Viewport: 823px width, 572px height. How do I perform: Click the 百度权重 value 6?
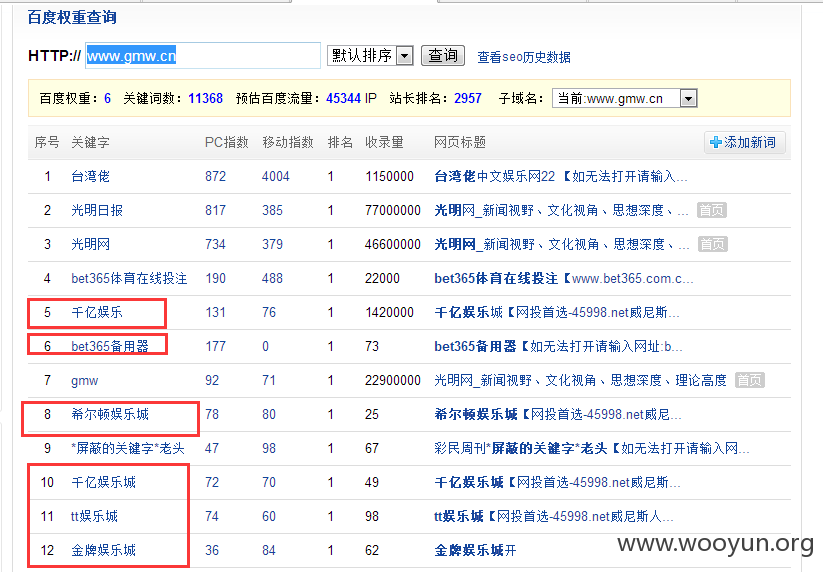[x=107, y=98]
